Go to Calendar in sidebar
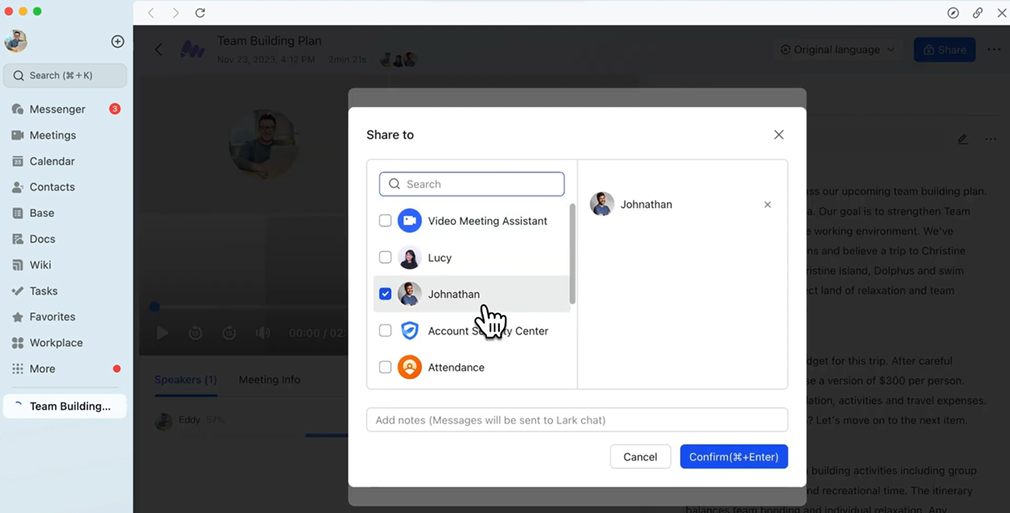The width and height of the screenshot is (1010, 513). click(x=51, y=161)
